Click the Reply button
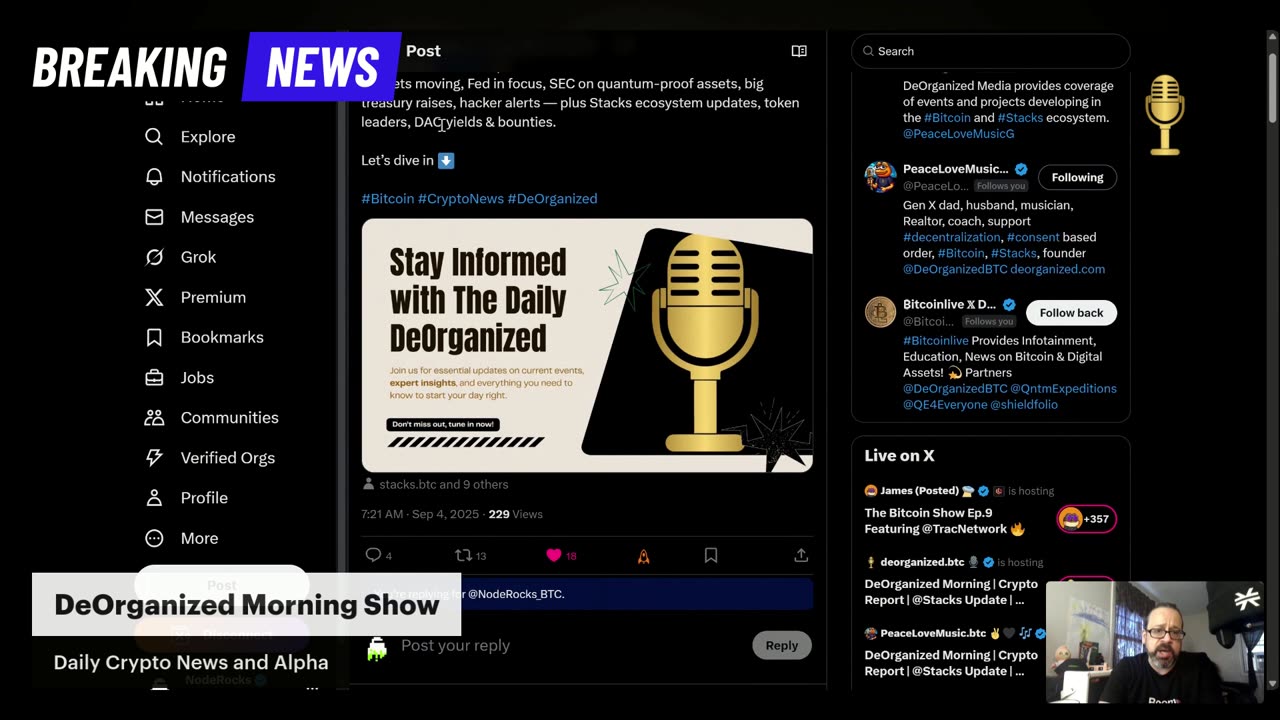 click(781, 645)
